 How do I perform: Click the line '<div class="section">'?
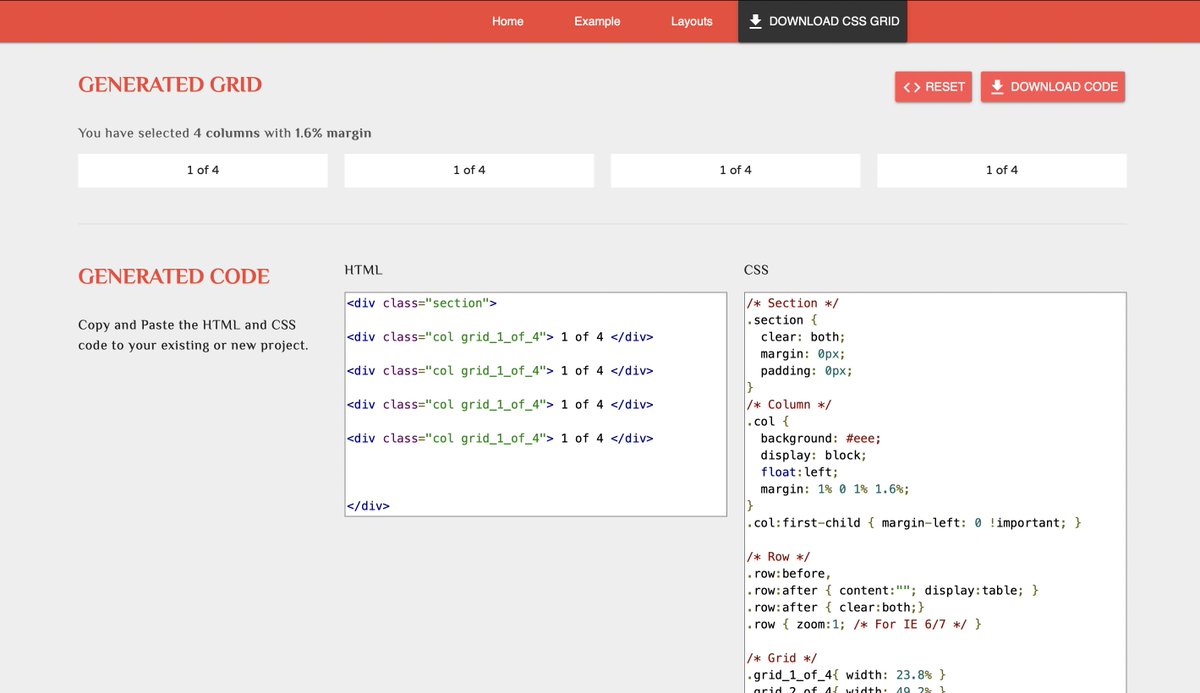pyautogui.click(x=422, y=303)
